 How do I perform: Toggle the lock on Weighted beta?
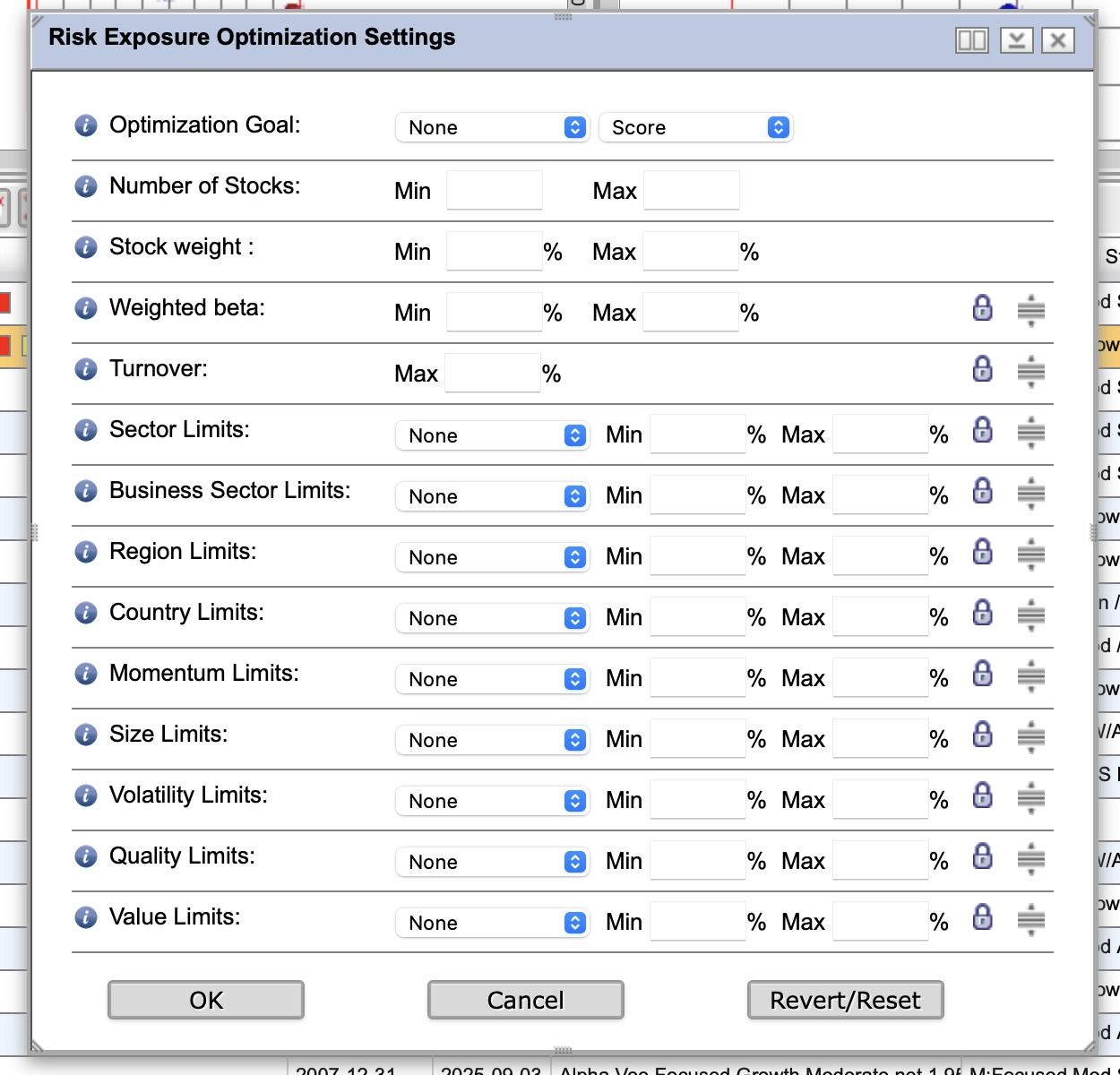(x=982, y=308)
